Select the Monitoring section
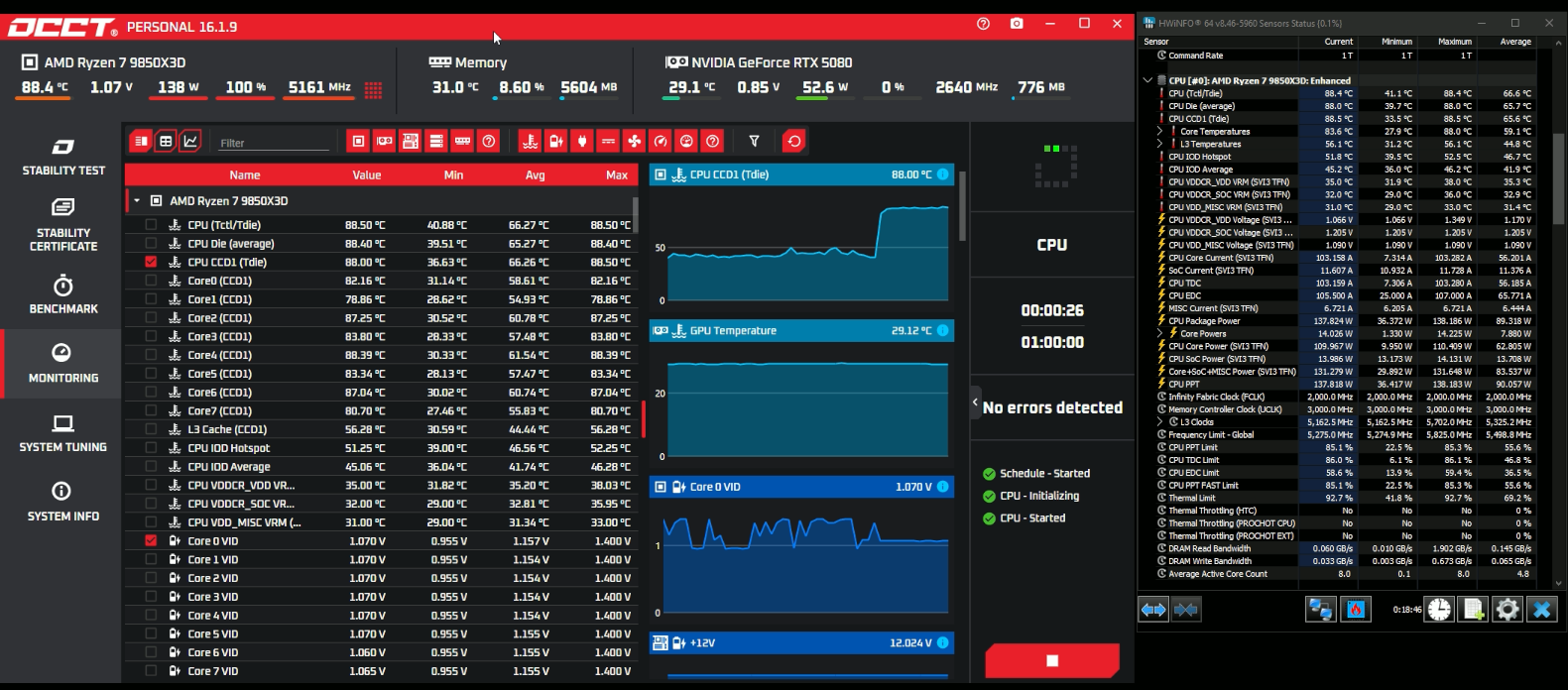This screenshot has width=1568, height=690. click(62, 364)
